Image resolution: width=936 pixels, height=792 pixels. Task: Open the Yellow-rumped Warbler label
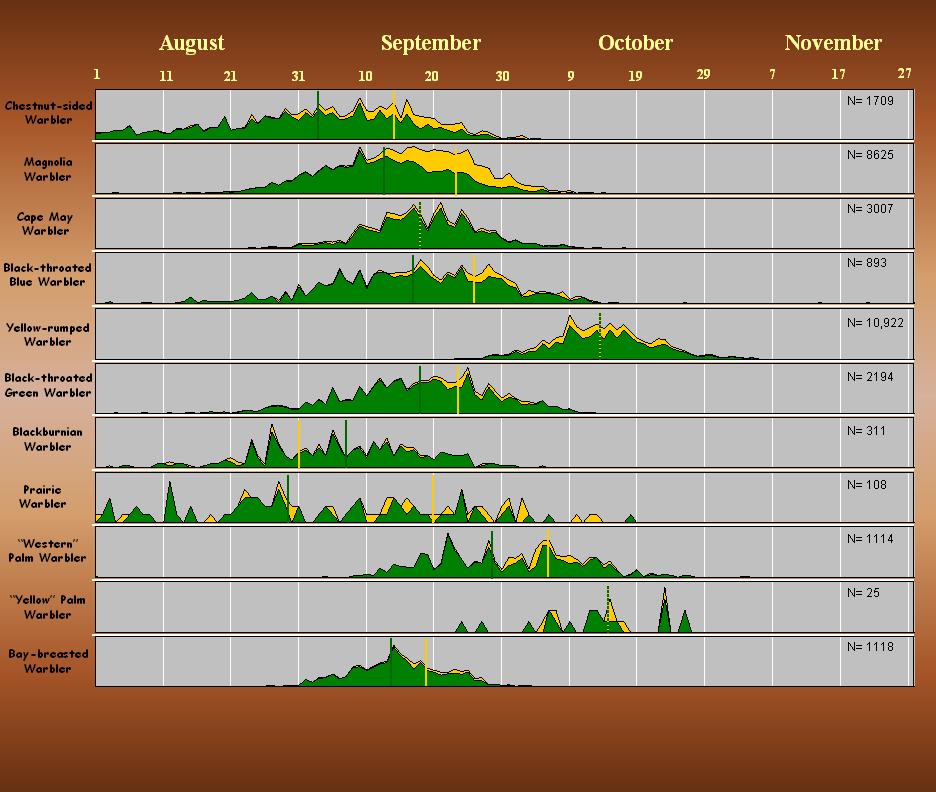tap(47, 334)
